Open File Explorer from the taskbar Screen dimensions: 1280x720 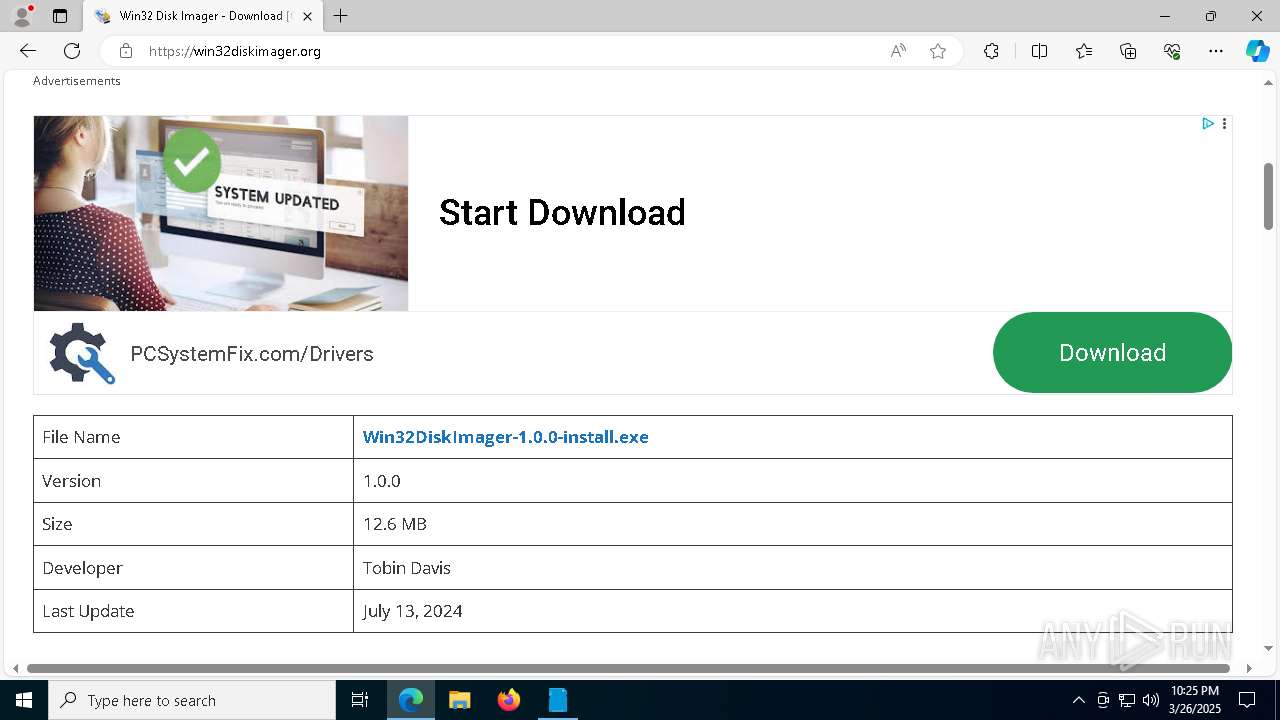click(x=459, y=700)
